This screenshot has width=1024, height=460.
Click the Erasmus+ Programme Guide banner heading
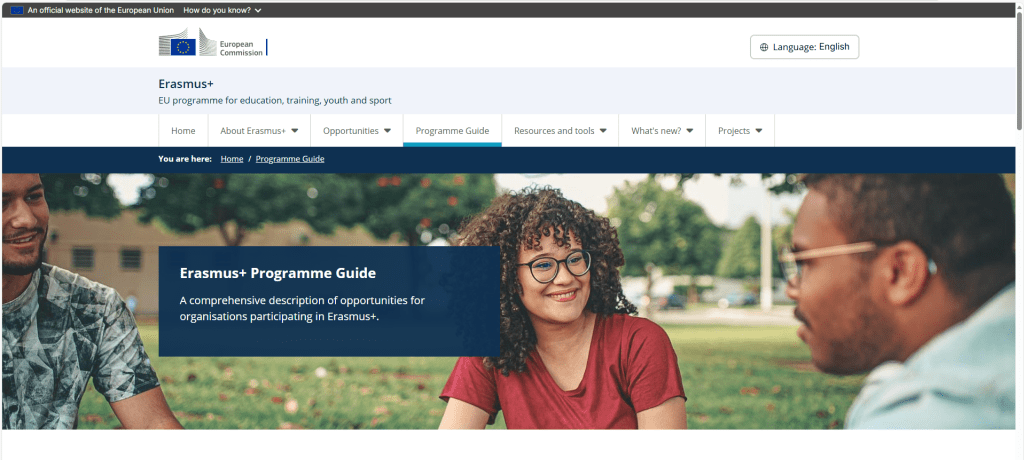(278, 273)
